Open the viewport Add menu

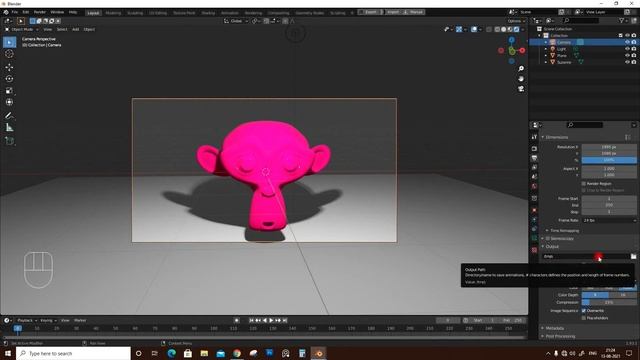pyautogui.click(x=76, y=29)
